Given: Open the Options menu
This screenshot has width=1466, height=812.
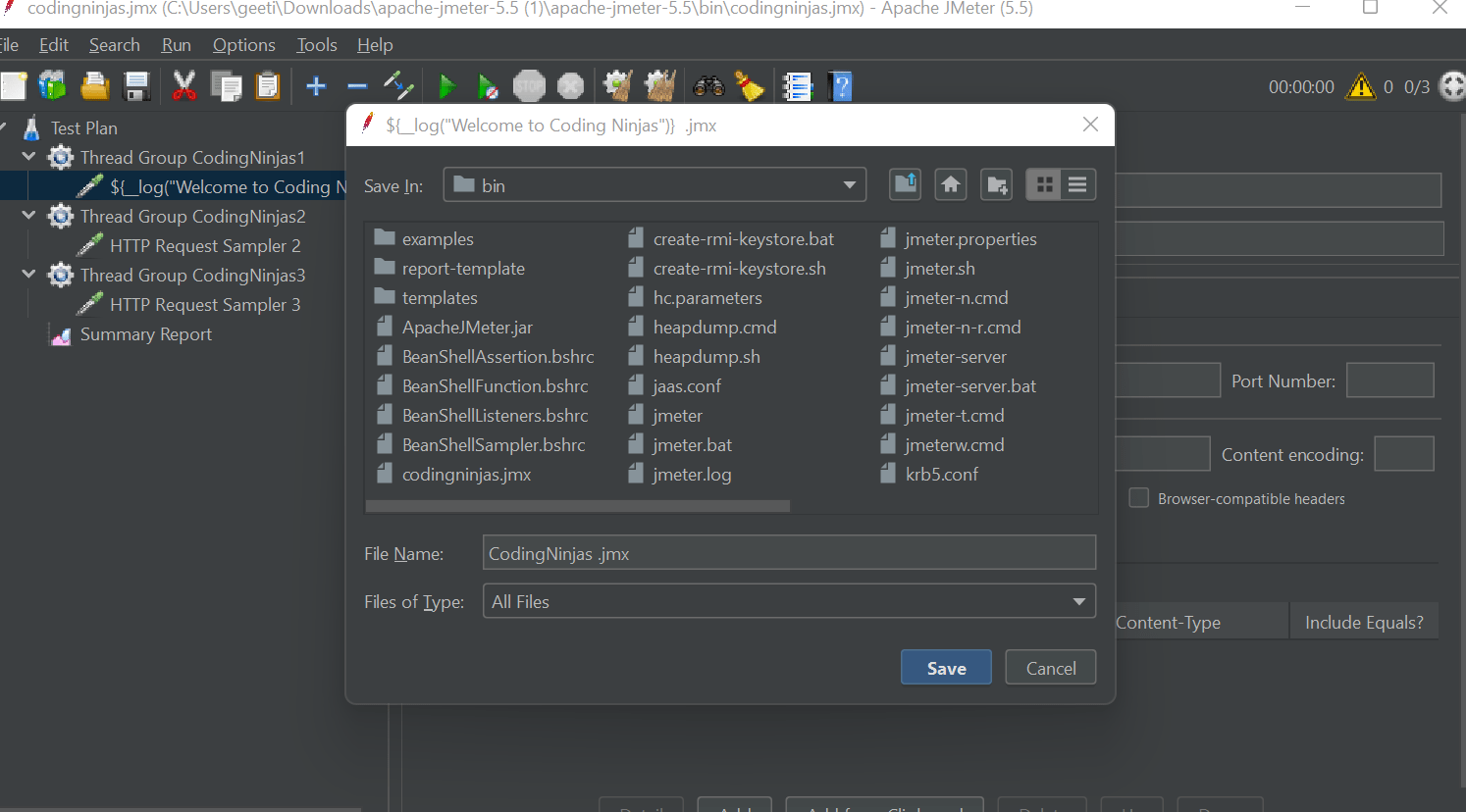Looking at the screenshot, I should tap(243, 44).
